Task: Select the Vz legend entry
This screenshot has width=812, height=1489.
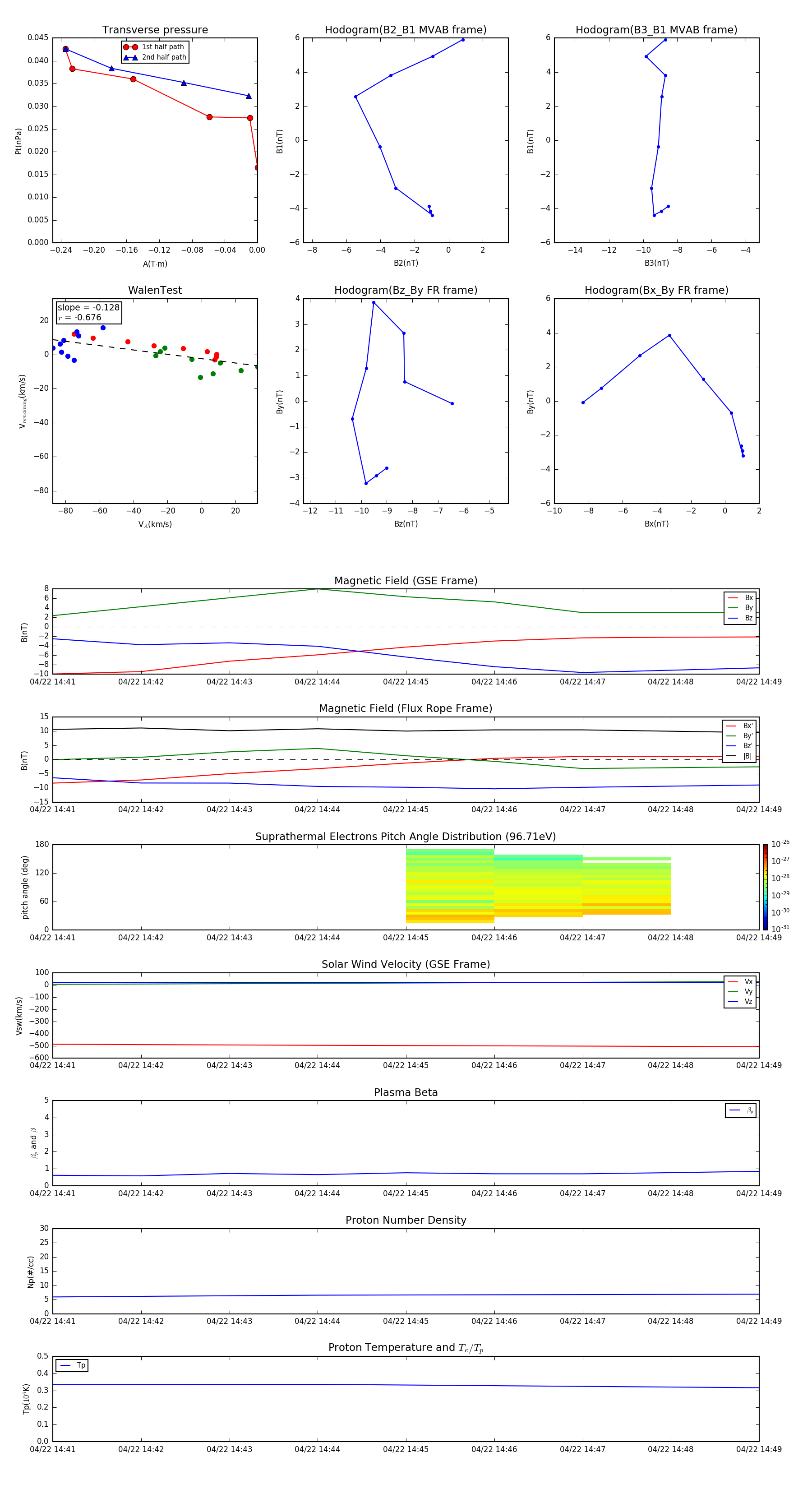Action: [740, 1002]
